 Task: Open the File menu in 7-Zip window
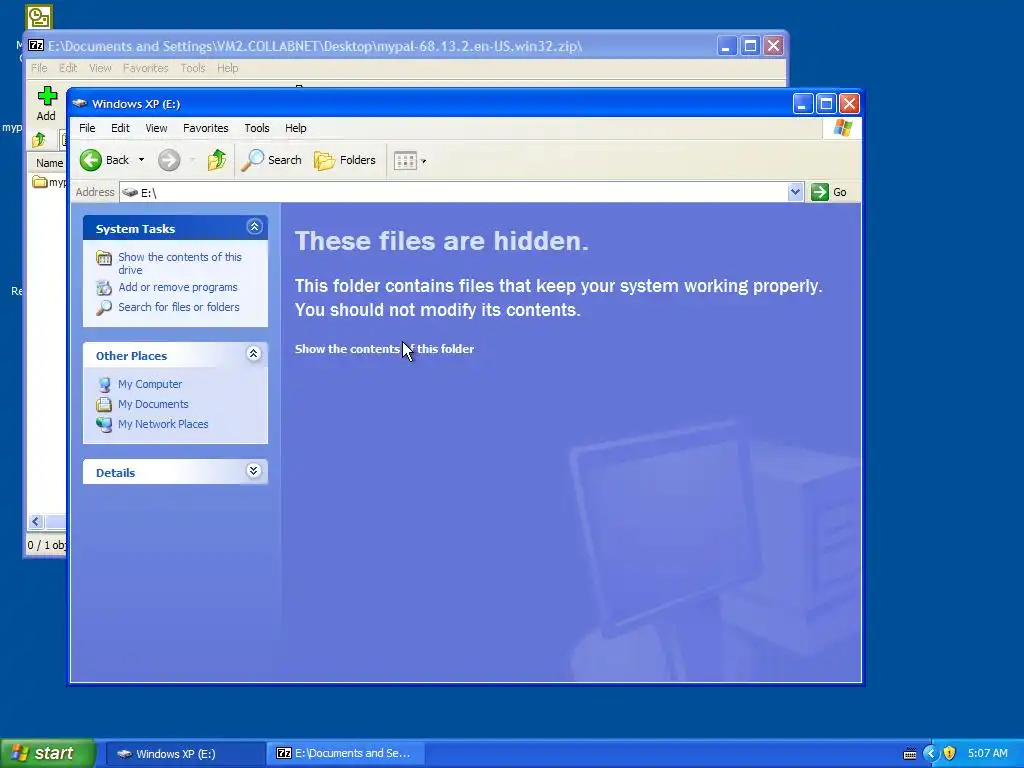(39, 68)
